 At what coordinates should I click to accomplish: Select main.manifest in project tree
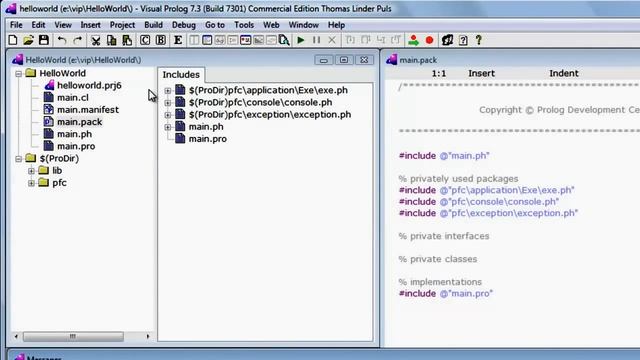pos(88,110)
